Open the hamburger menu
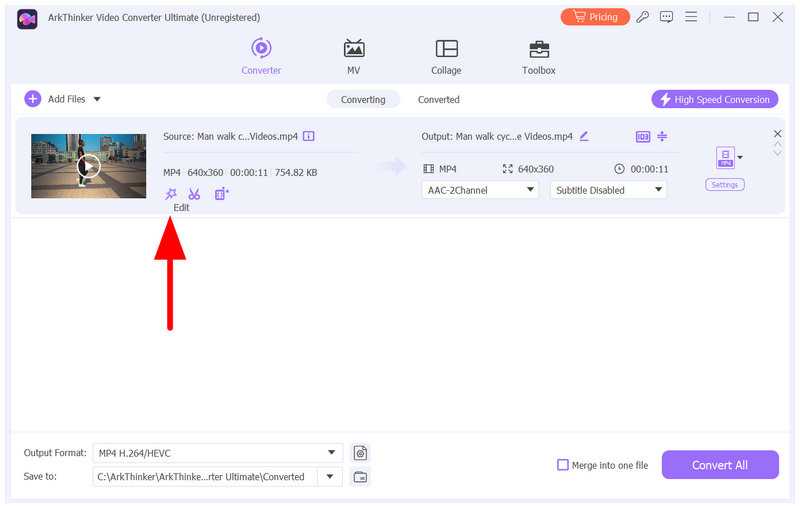Image resolution: width=800 pixels, height=508 pixels. [691, 17]
